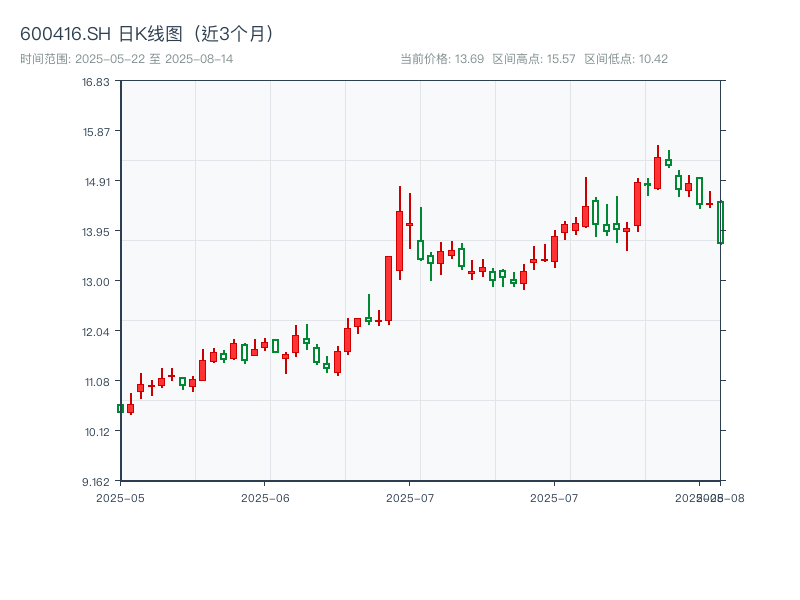800x600 pixels.
Task: Click the 区间低点: 10.42 label
Action: tap(626, 59)
